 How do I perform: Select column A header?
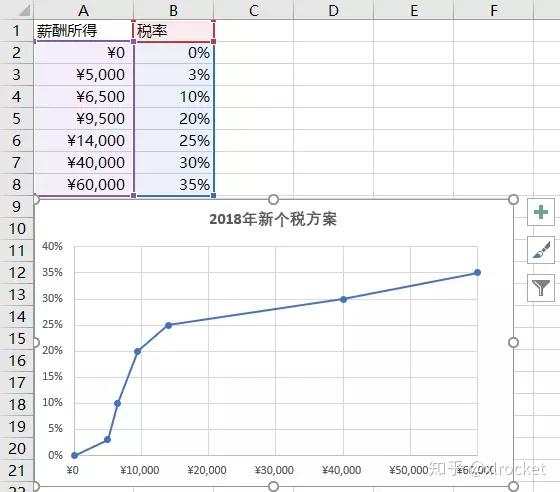point(84,10)
